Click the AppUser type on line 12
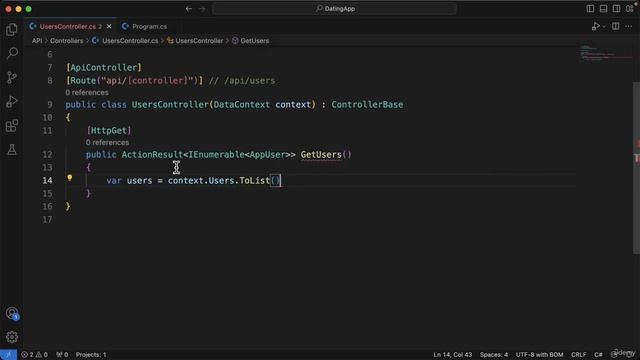 point(267,155)
